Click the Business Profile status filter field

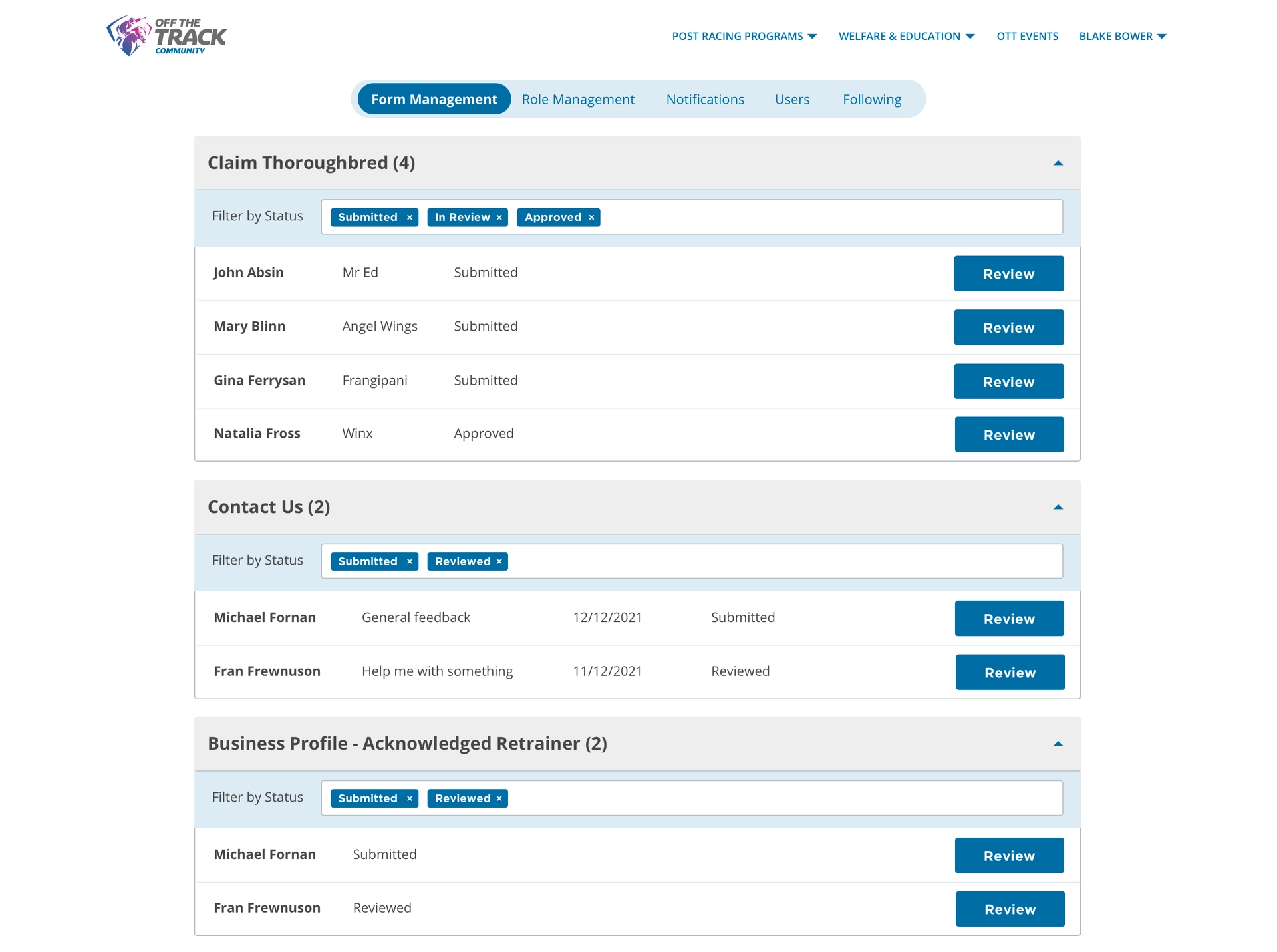(x=692, y=798)
